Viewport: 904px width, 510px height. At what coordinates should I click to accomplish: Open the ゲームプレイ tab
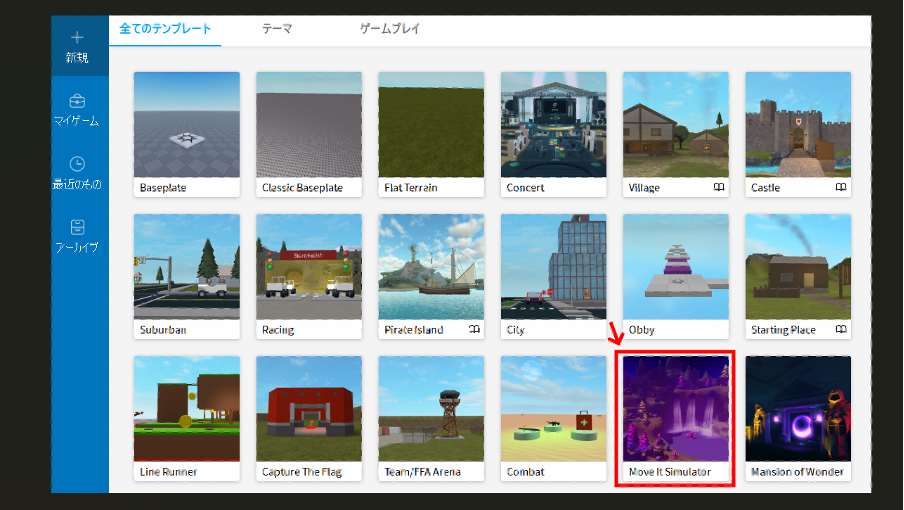tap(390, 29)
